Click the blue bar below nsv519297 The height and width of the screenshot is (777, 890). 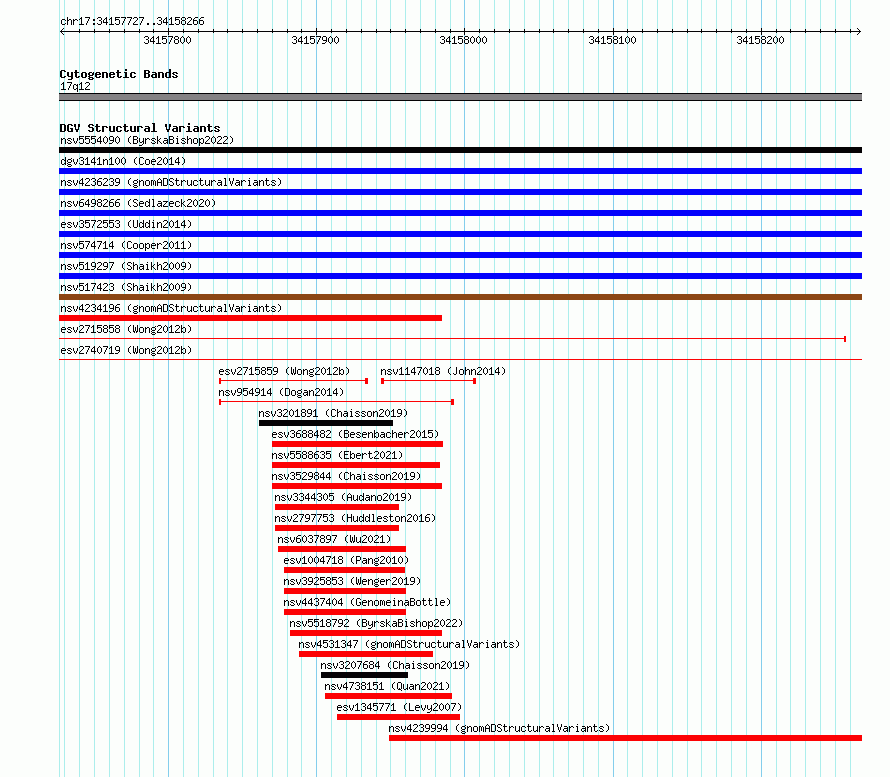460,276
